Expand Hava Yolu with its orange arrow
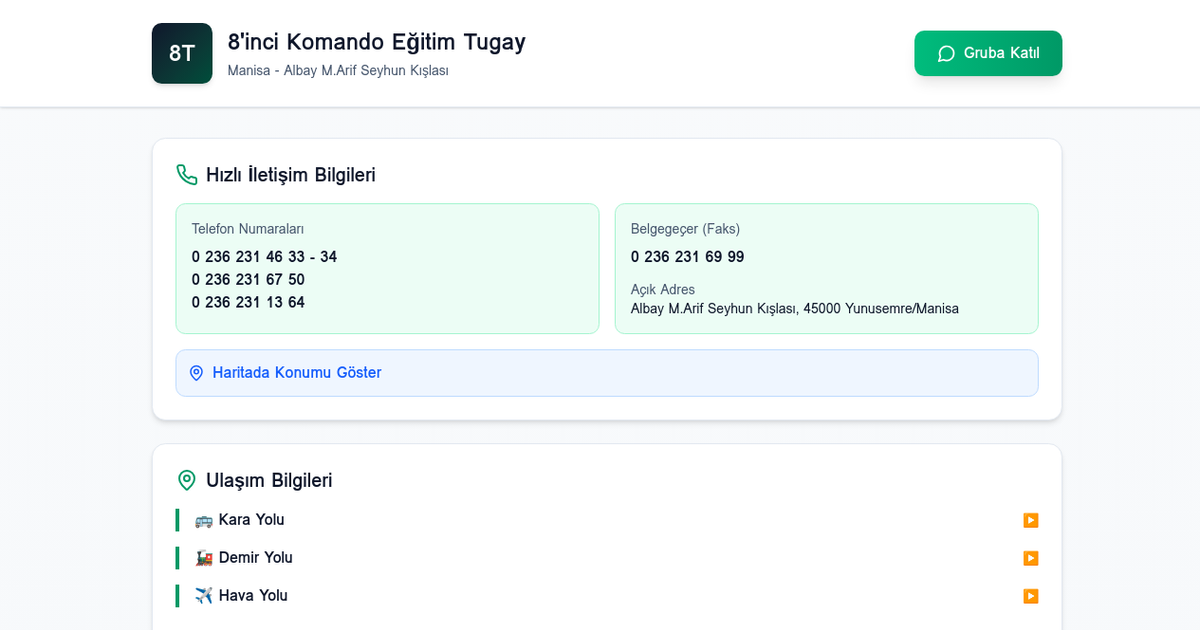Viewport: 1200px width, 630px height. pyautogui.click(x=1030, y=596)
